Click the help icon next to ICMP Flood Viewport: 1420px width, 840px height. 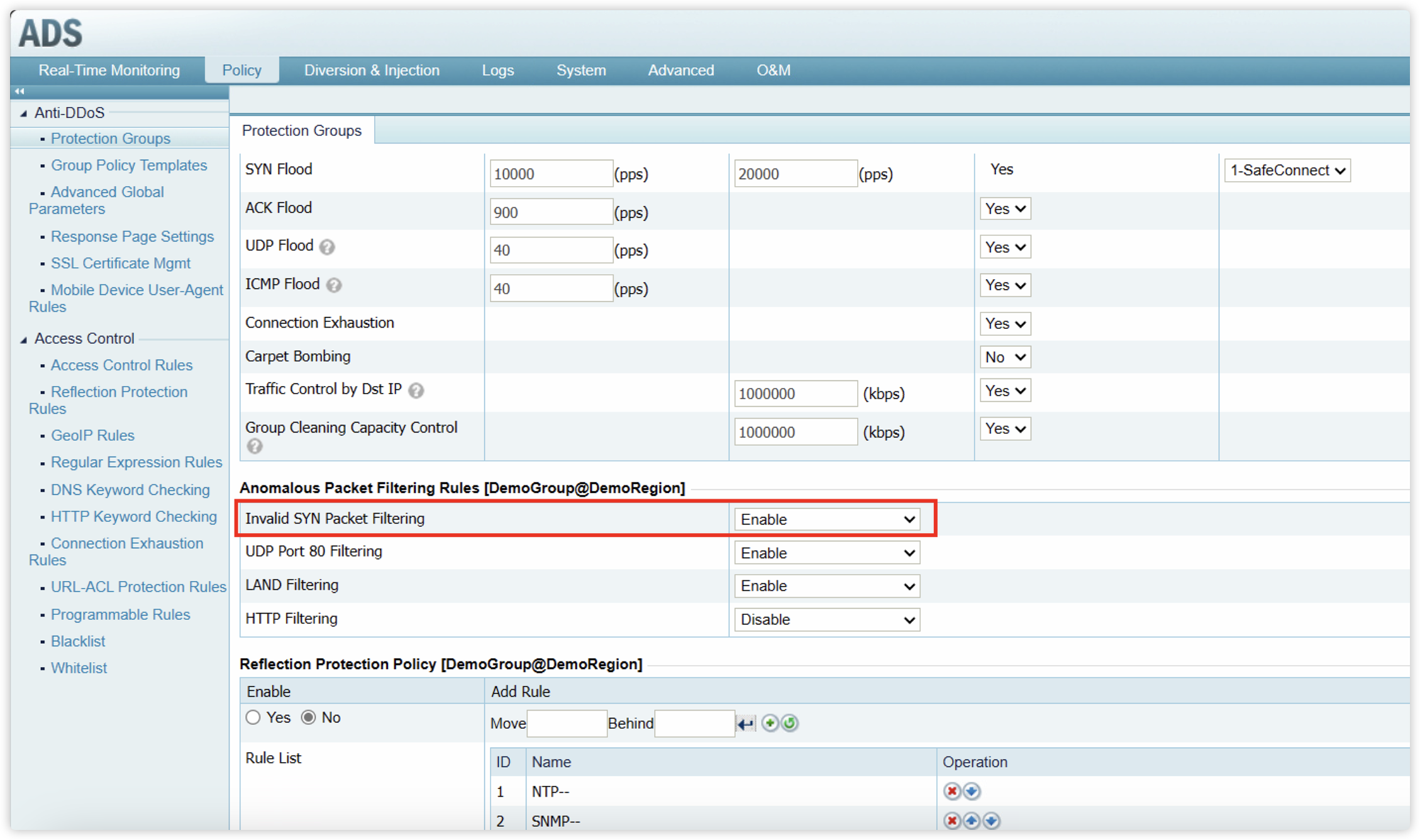pos(335,285)
